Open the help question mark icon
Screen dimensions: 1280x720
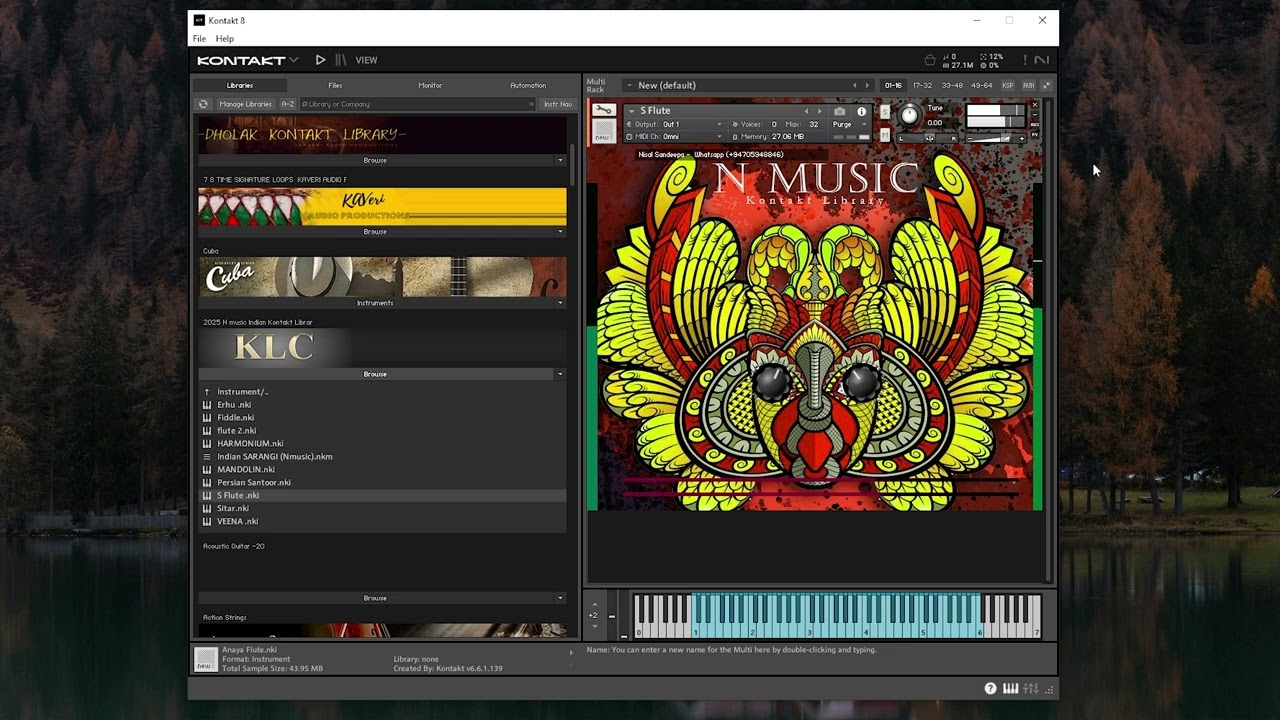coord(990,688)
